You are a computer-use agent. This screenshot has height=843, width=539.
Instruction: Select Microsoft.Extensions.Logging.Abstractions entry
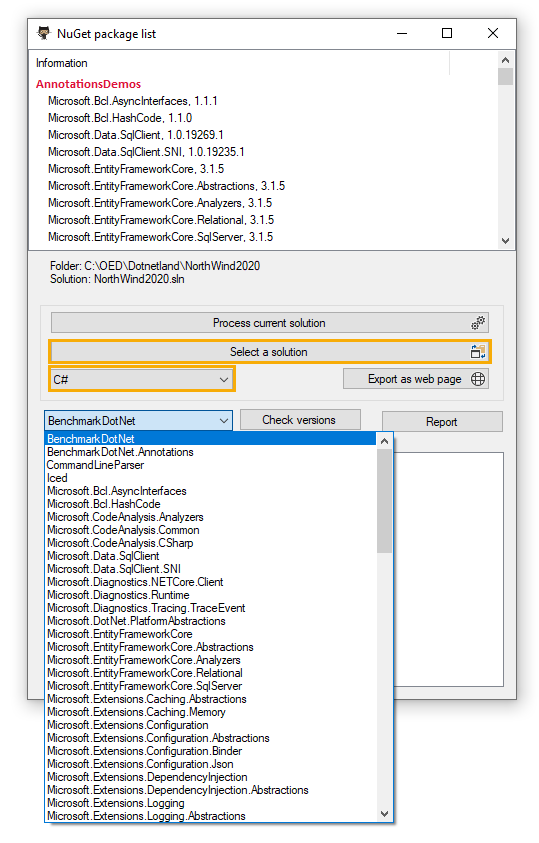coord(211,816)
